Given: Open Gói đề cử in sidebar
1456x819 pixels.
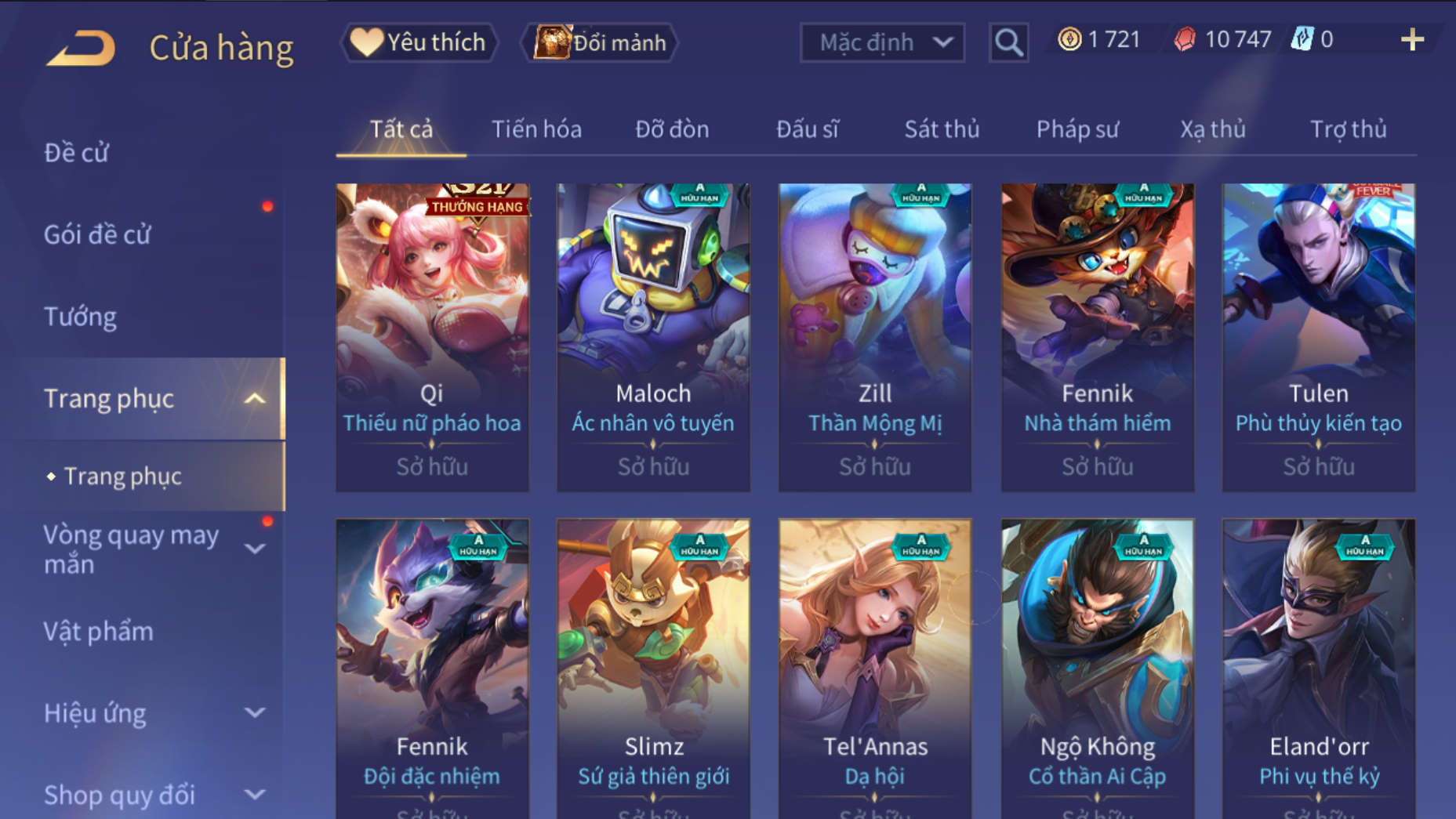Looking at the screenshot, I should point(96,234).
